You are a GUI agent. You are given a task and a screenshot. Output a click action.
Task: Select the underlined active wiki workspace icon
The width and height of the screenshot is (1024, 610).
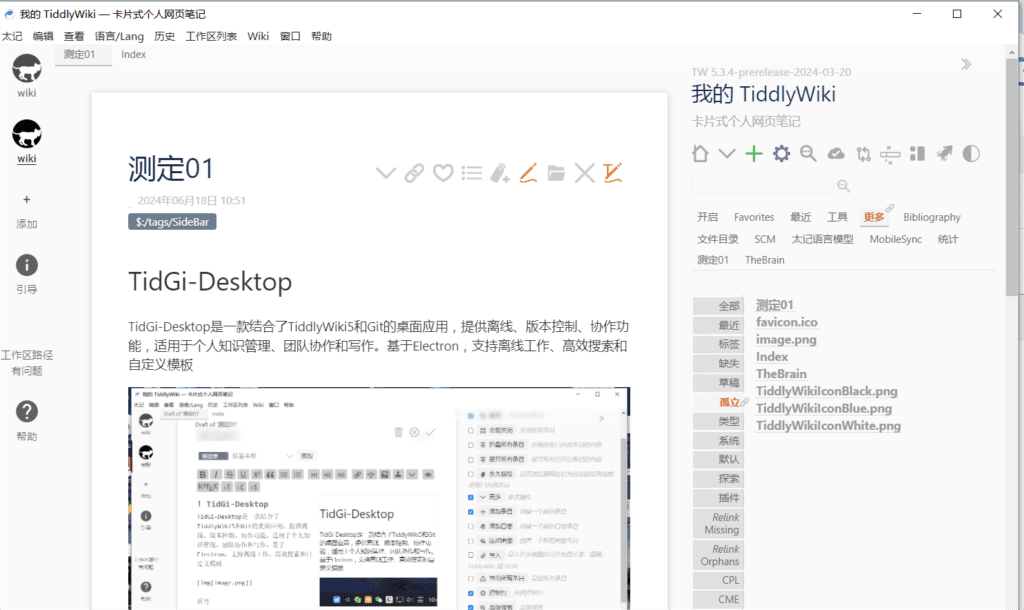tap(27, 134)
